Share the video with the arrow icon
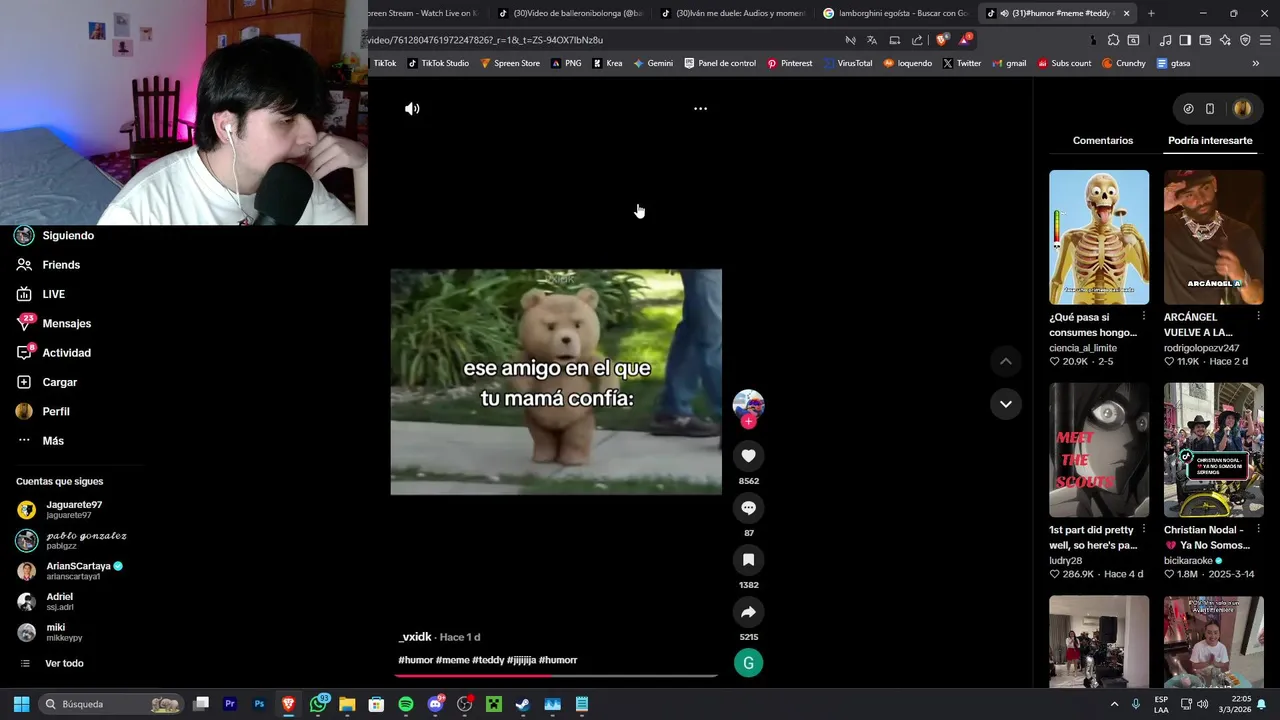The image size is (1280, 720). (748, 612)
